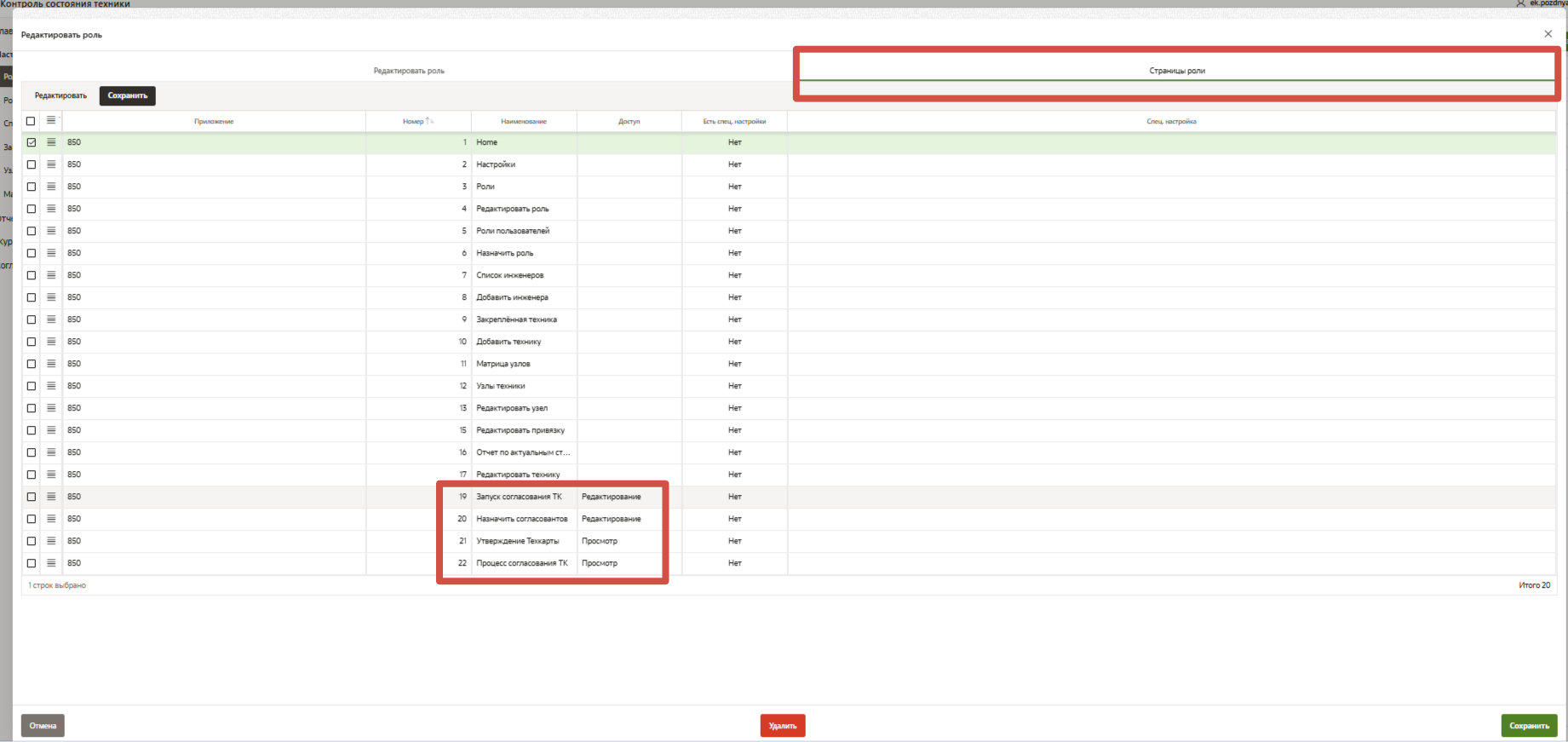Screen dimensions: 1568x742
Task: Click the Отмена button
Action: pos(43,726)
